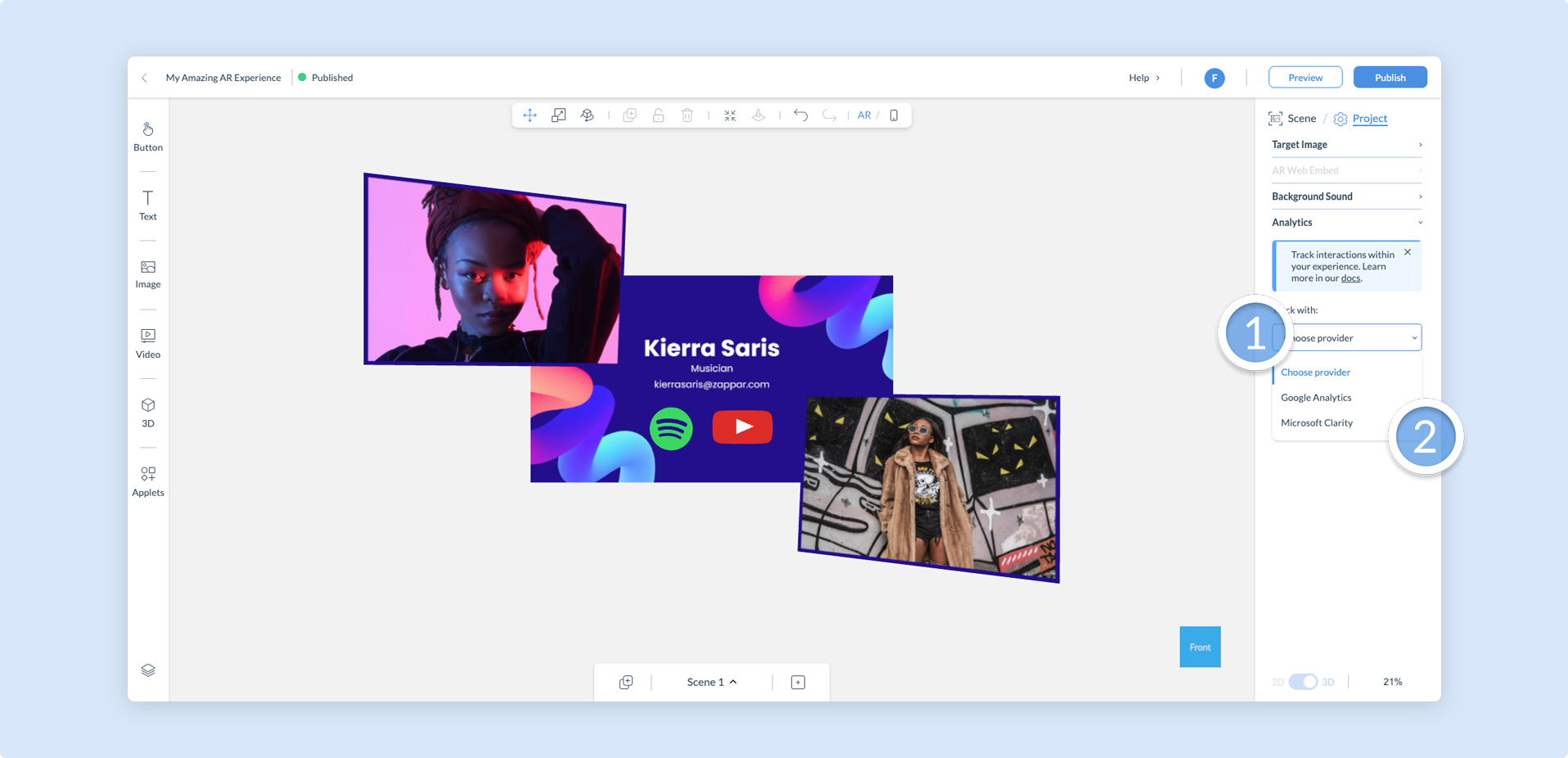Click the Snap-to-ground icon in the toolbar

pos(759,115)
